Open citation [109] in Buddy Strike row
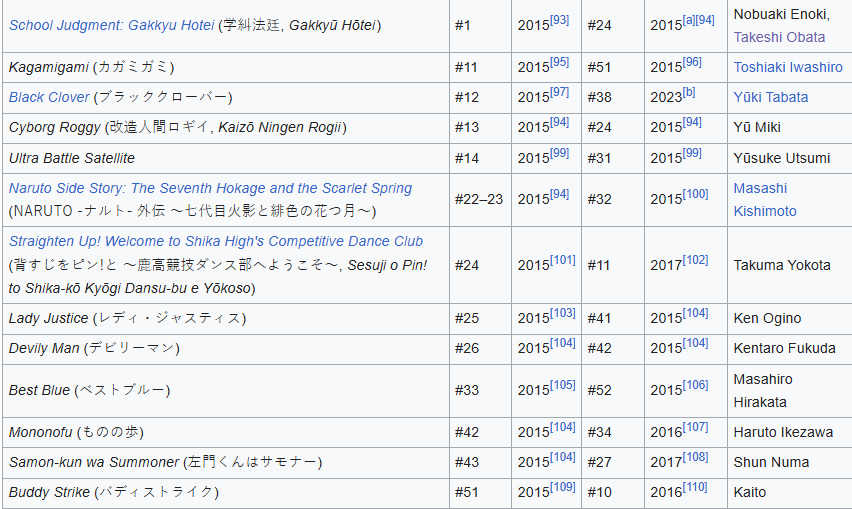The image size is (852, 509). click(x=562, y=487)
